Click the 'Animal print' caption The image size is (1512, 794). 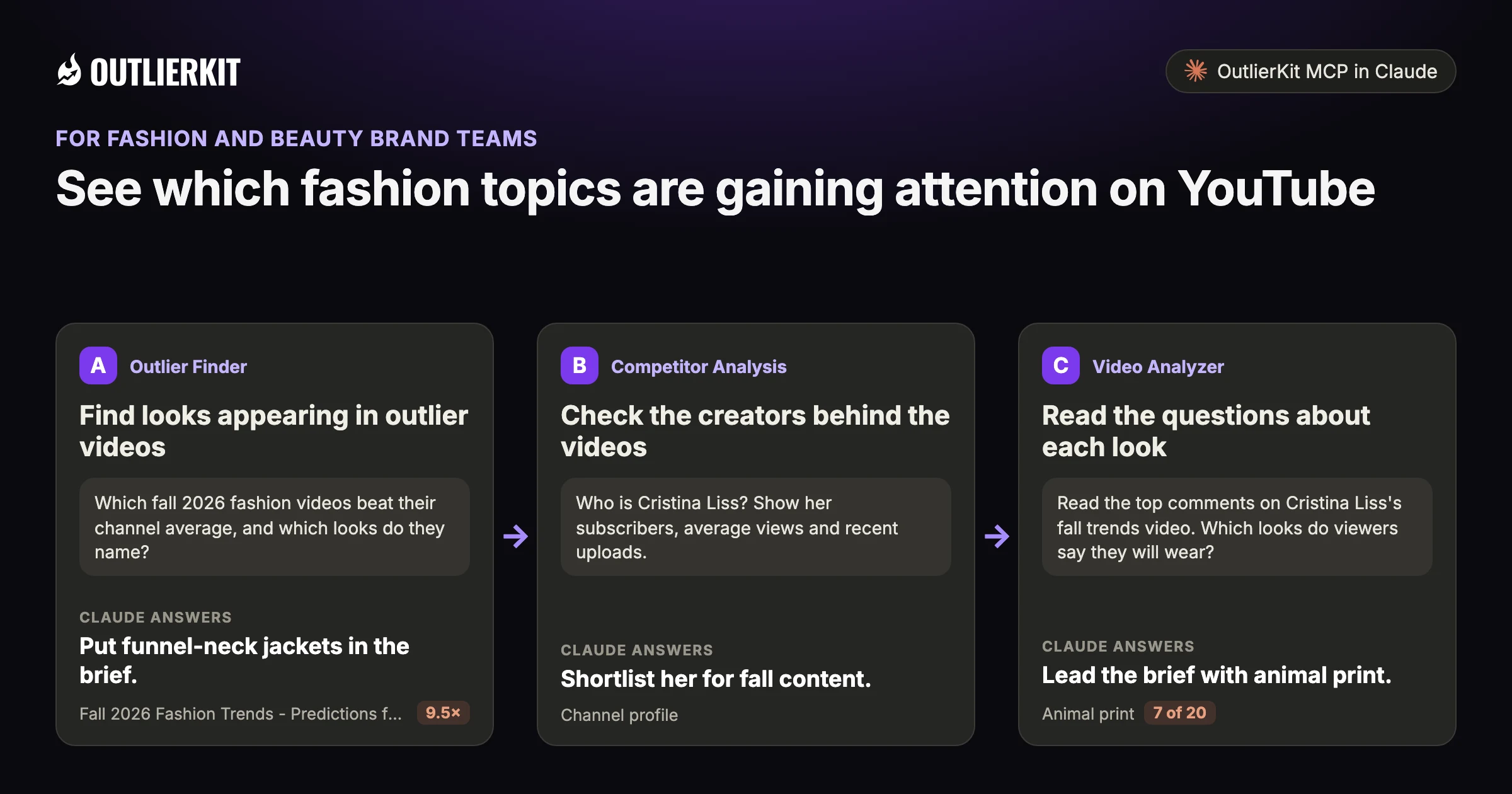1088,714
